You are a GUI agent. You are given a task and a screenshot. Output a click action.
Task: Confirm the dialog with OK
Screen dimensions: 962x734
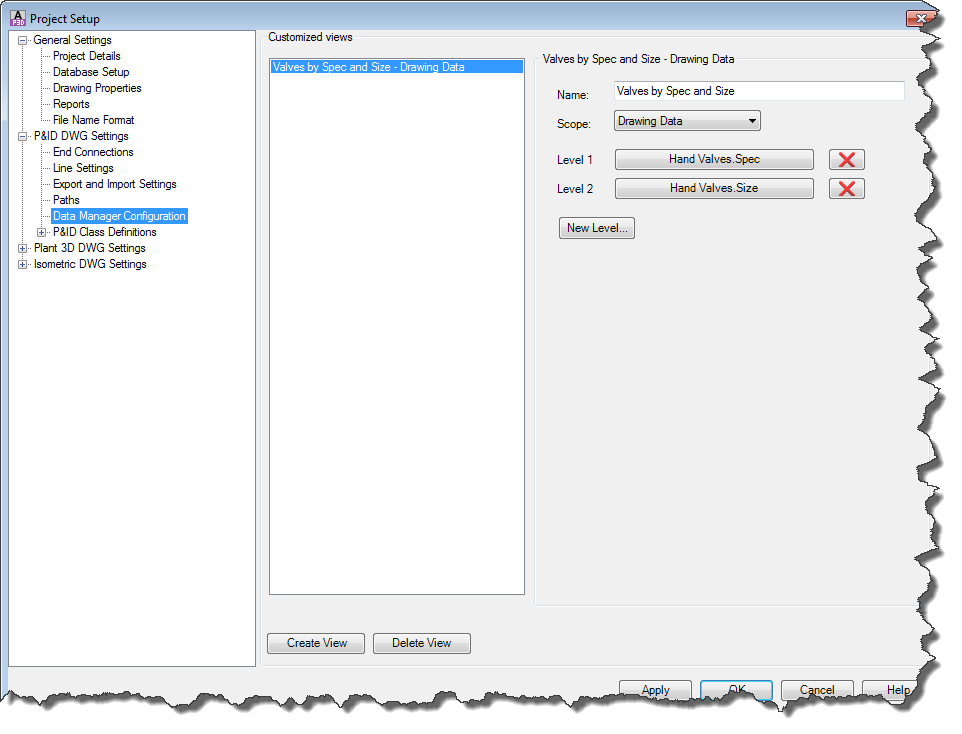click(736, 690)
